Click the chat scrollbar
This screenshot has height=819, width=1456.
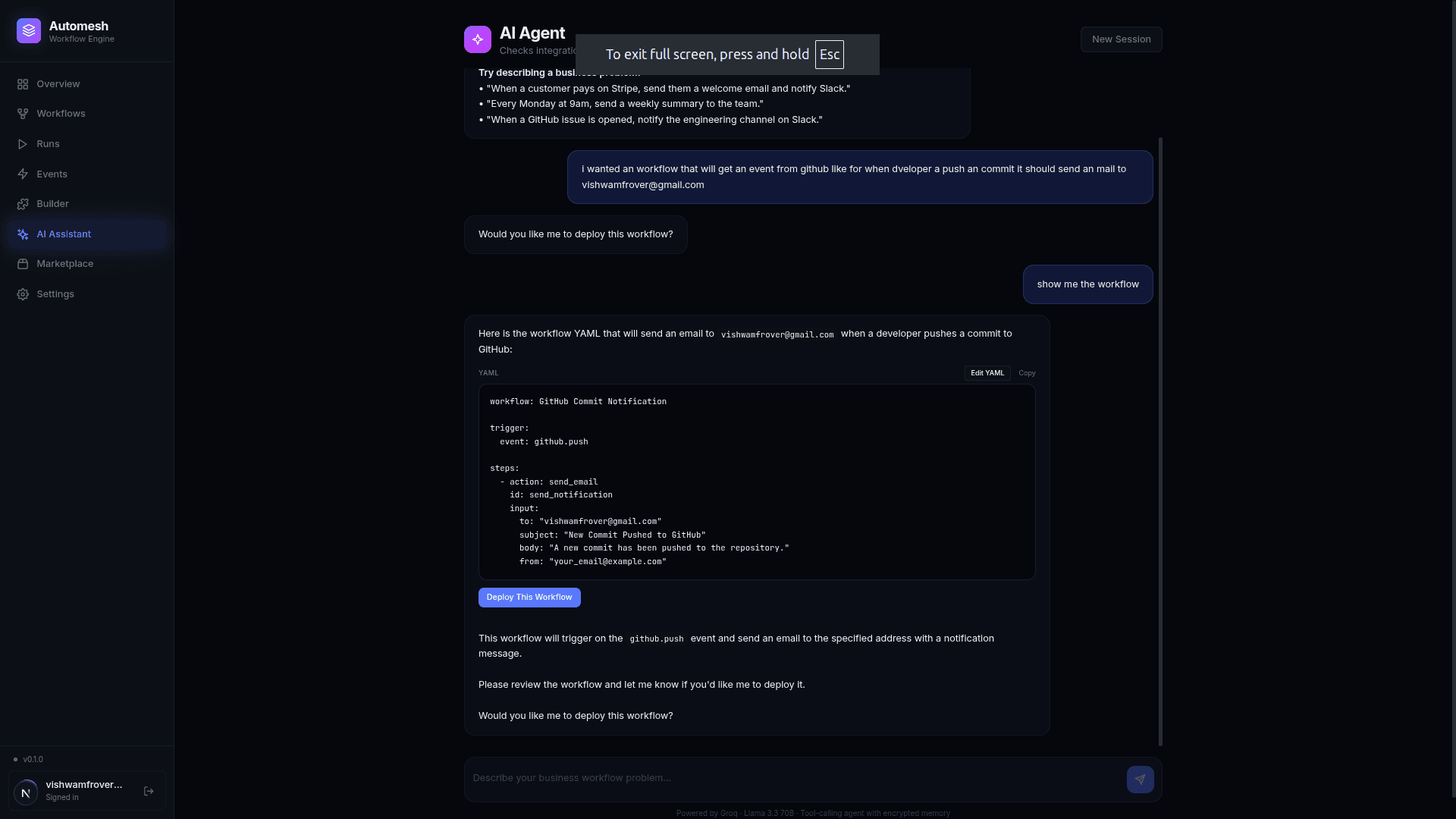(x=1160, y=440)
